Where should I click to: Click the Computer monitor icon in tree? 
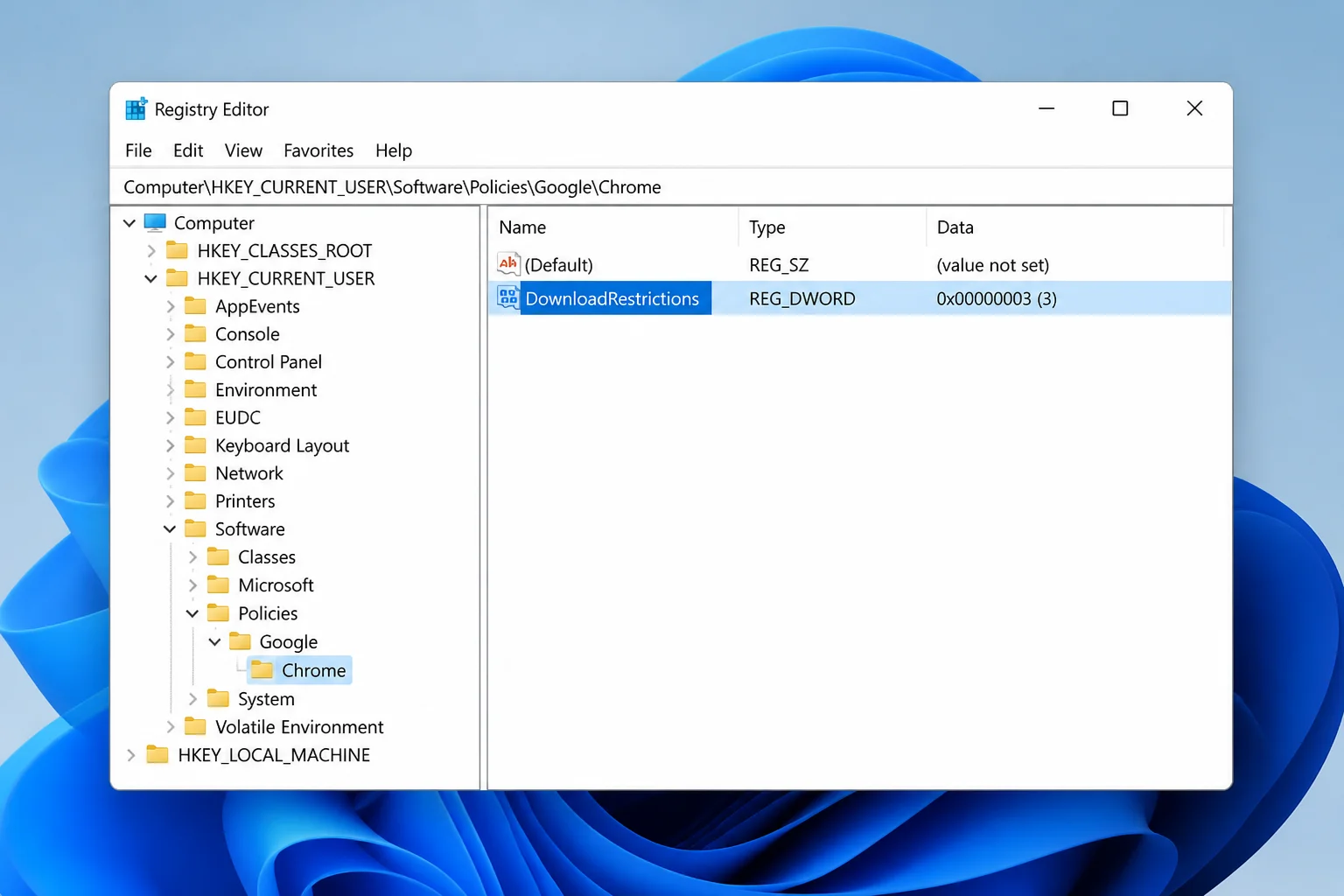(x=155, y=222)
